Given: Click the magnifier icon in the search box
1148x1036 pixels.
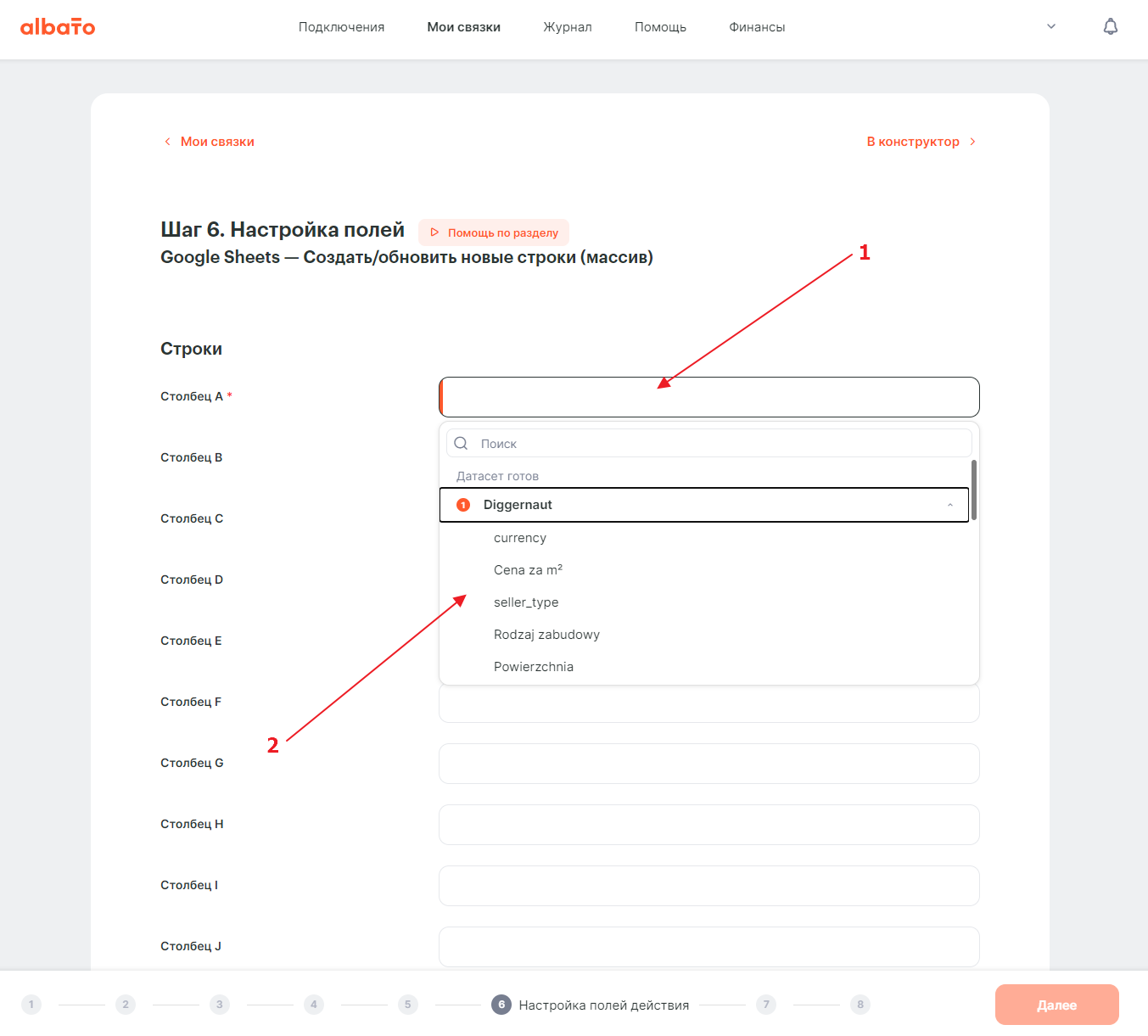Looking at the screenshot, I should 461,443.
